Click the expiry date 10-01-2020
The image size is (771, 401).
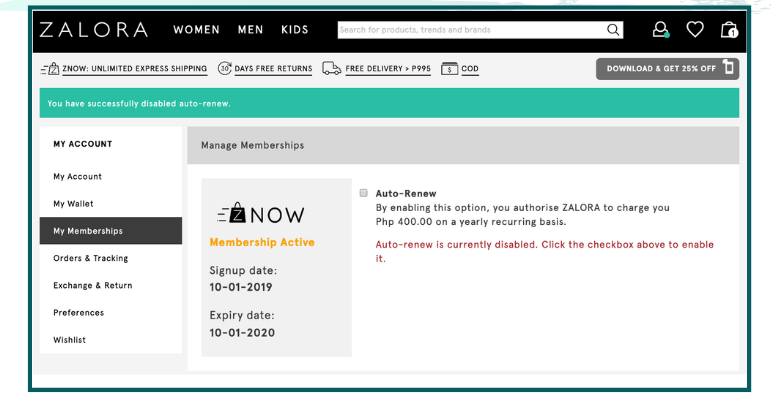pos(242,333)
